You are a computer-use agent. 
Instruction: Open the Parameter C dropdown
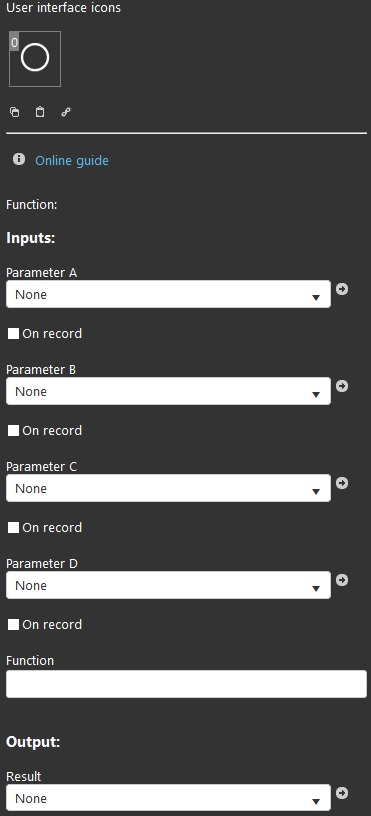pos(168,488)
